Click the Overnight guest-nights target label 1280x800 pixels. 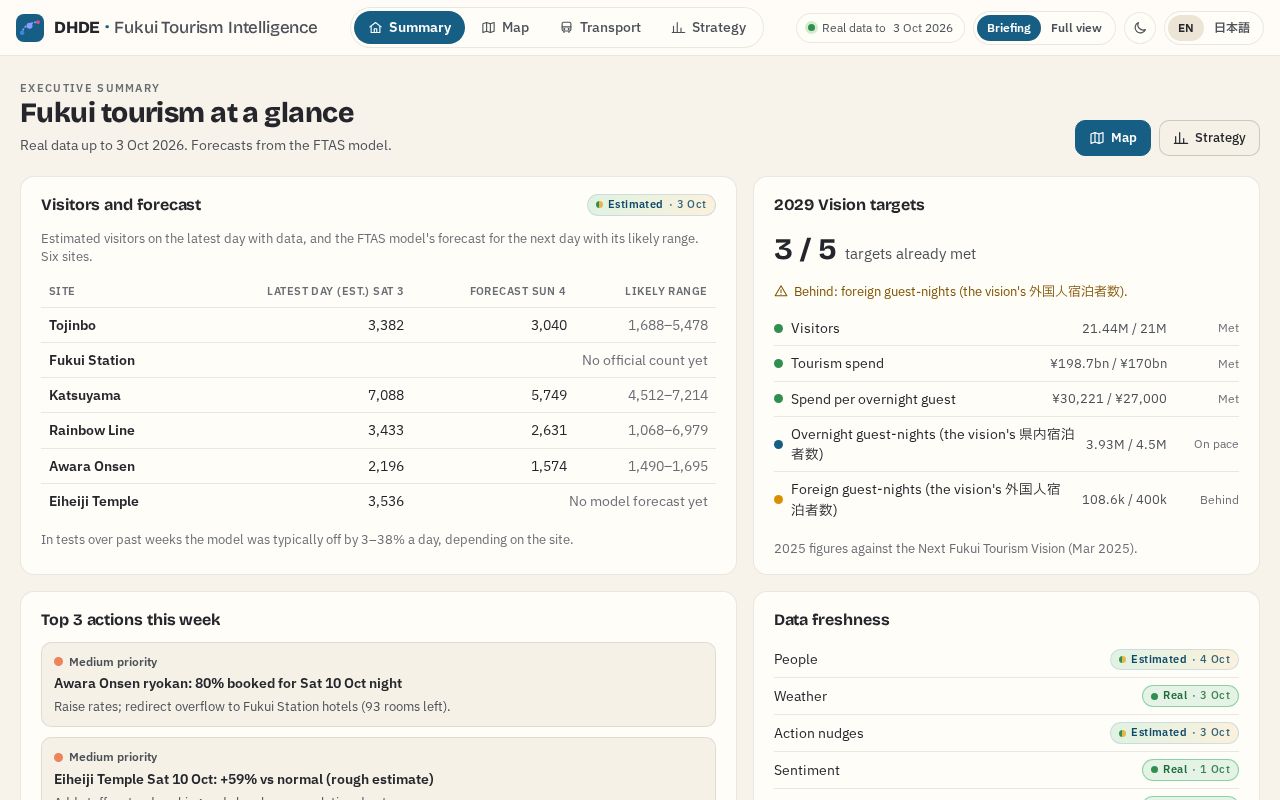(x=933, y=444)
